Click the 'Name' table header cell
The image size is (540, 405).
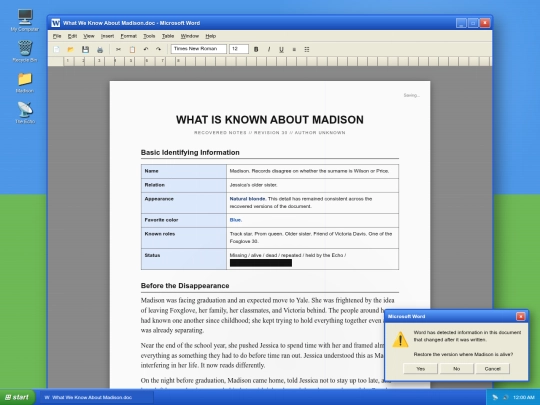tap(184, 171)
